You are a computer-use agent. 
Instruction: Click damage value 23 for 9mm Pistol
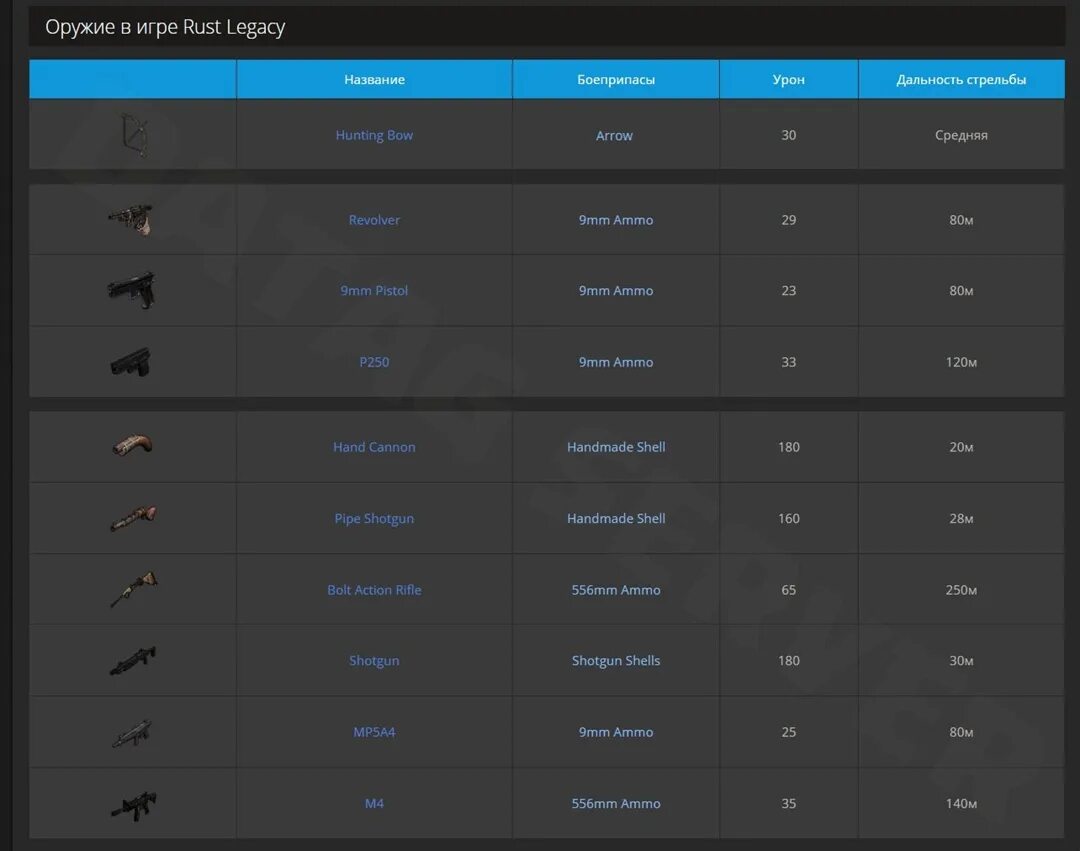789,291
